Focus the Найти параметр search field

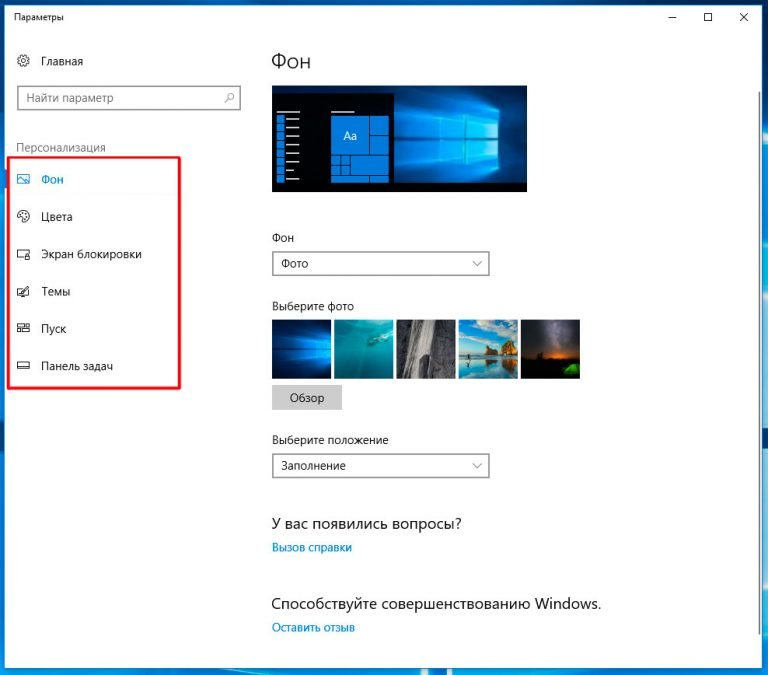(120, 99)
